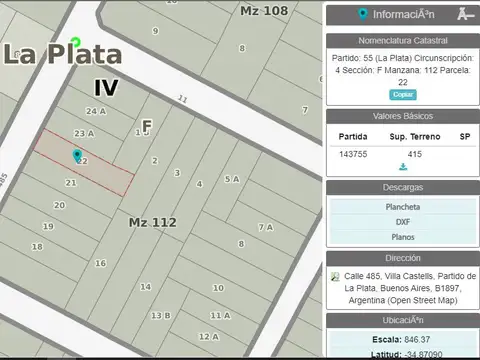
Task: Select the Dirección section header
Action: (x=403, y=258)
